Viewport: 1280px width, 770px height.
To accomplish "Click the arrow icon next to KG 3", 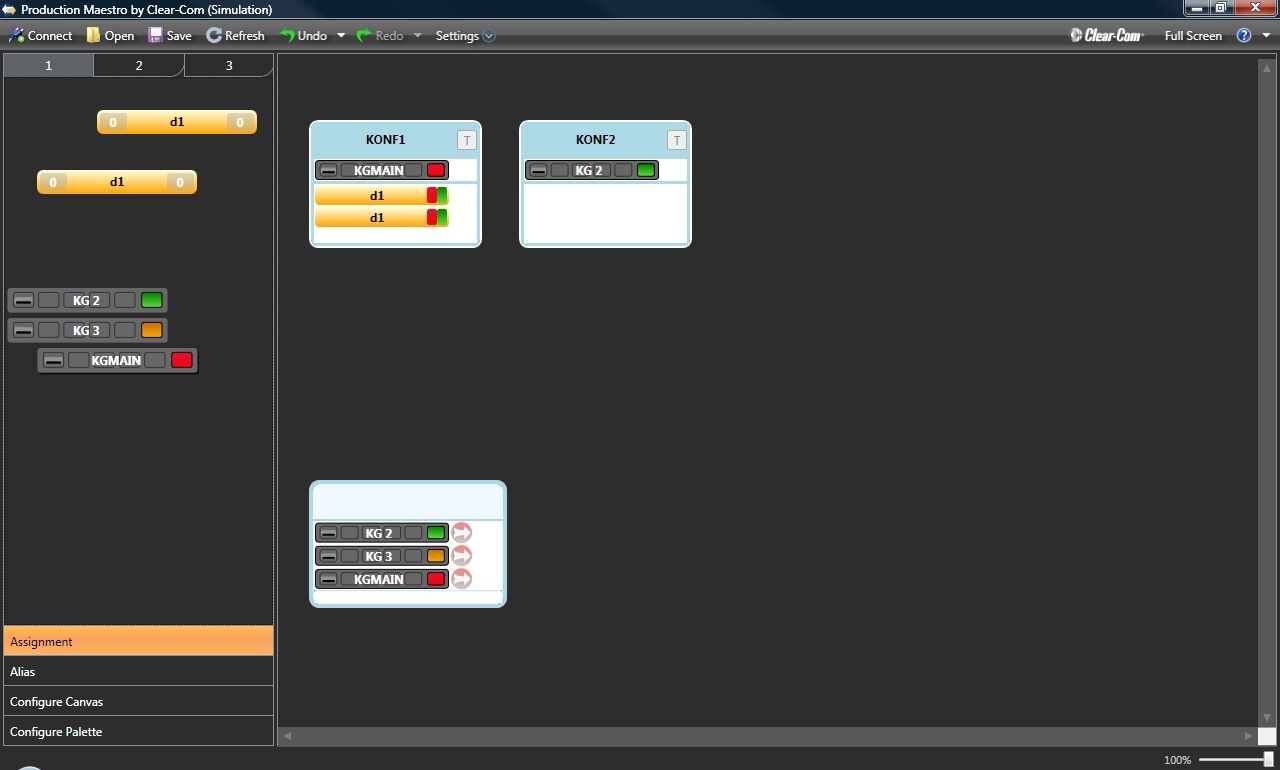I will point(461,556).
